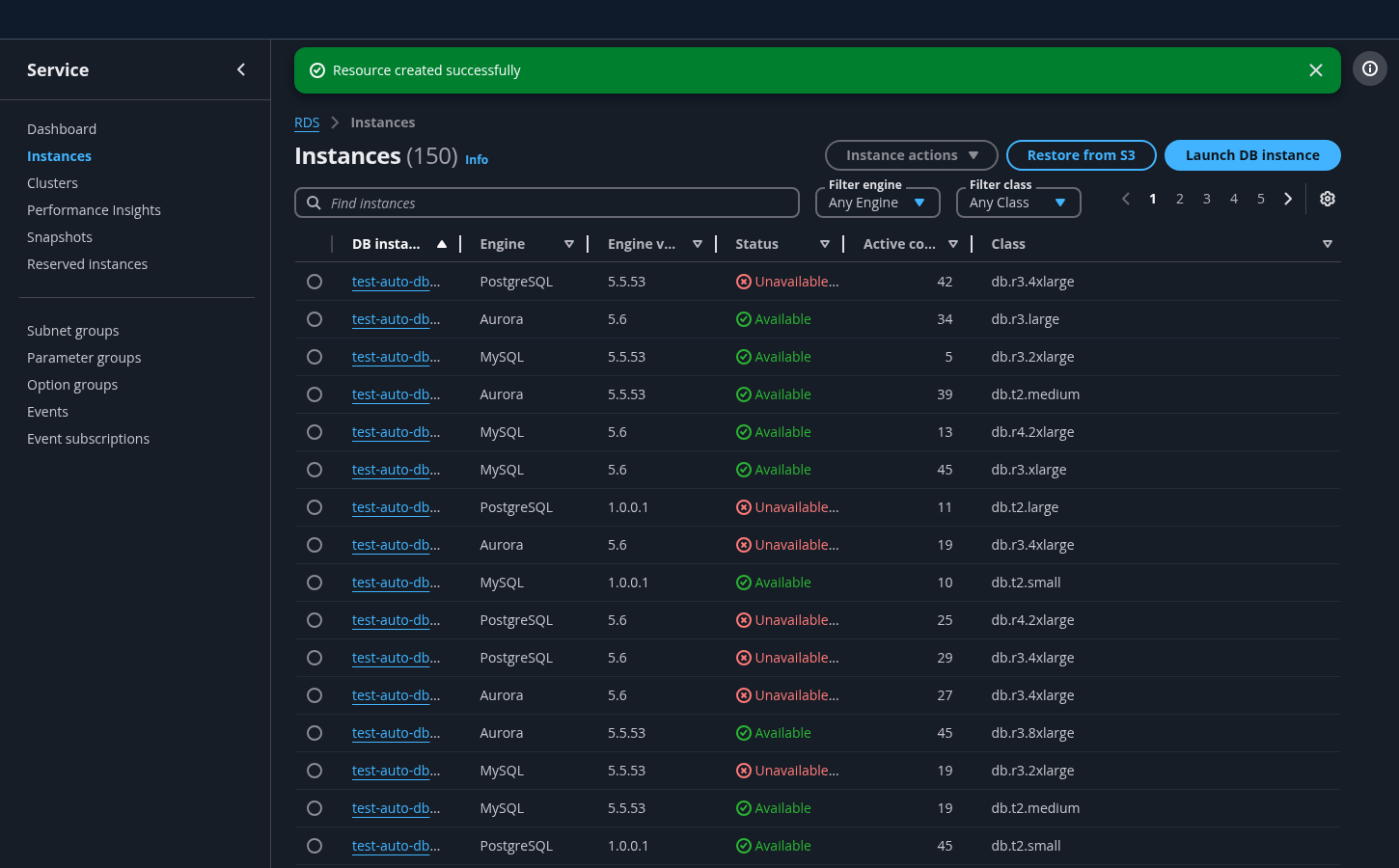Click Available status icon for db.r3.8xlarge row
Image resolution: width=1399 pixels, height=868 pixels.
744,733
